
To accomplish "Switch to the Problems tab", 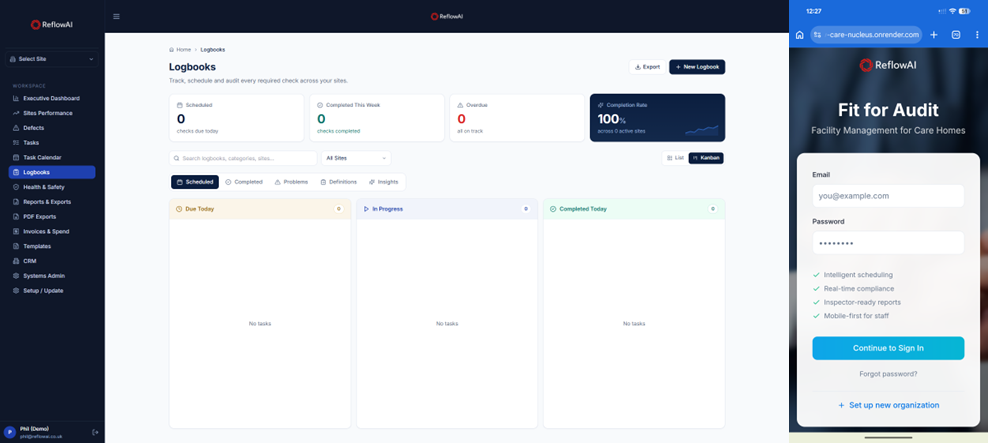I will [x=291, y=182].
